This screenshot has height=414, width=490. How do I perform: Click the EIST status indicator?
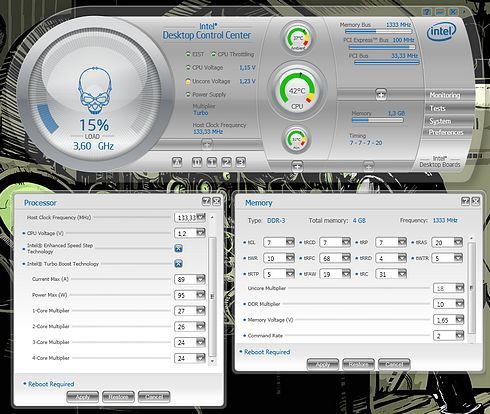coord(188,54)
